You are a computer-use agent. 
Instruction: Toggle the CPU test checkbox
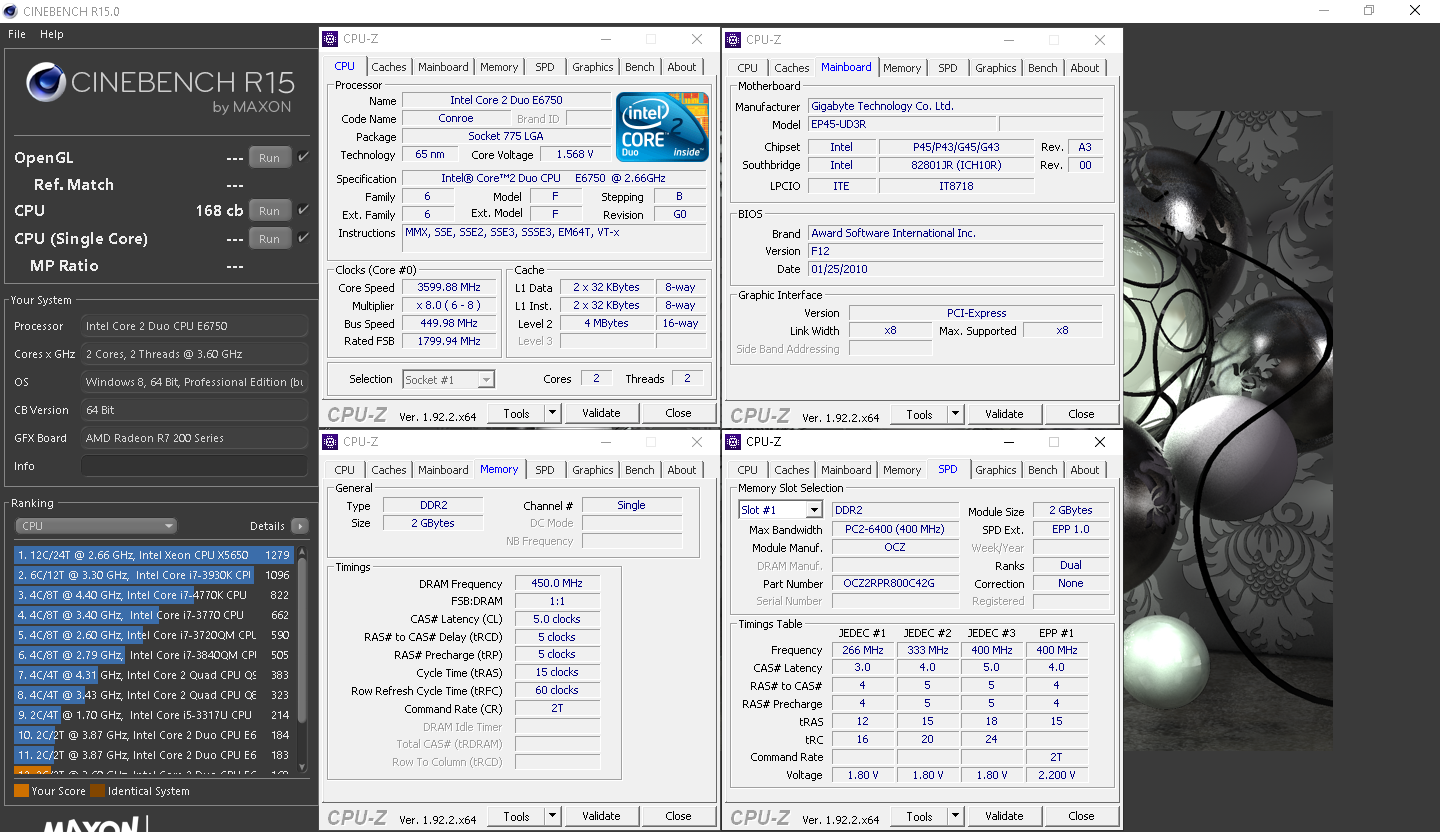303,210
